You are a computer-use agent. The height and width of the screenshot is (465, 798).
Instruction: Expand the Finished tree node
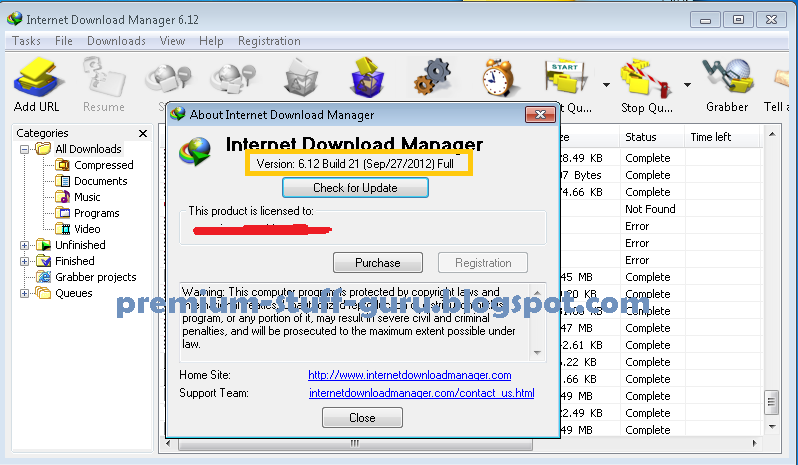(x=24, y=261)
